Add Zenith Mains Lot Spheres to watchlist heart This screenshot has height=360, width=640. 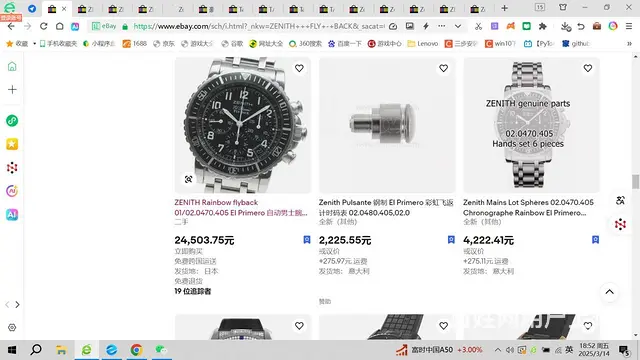tap(588, 69)
